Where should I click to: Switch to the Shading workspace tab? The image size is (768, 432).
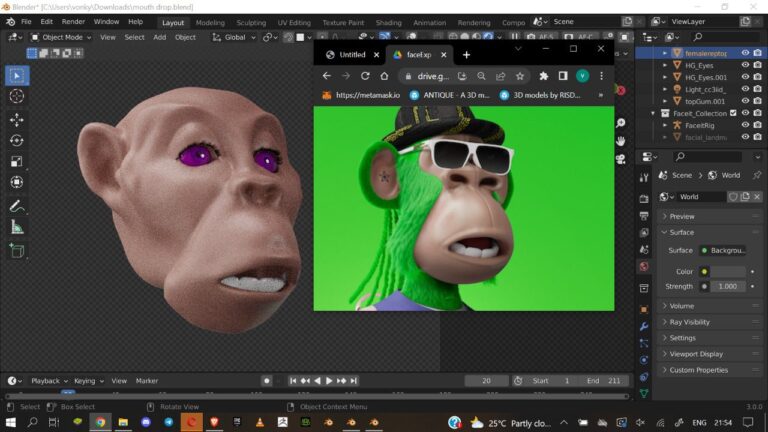(x=388, y=23)
